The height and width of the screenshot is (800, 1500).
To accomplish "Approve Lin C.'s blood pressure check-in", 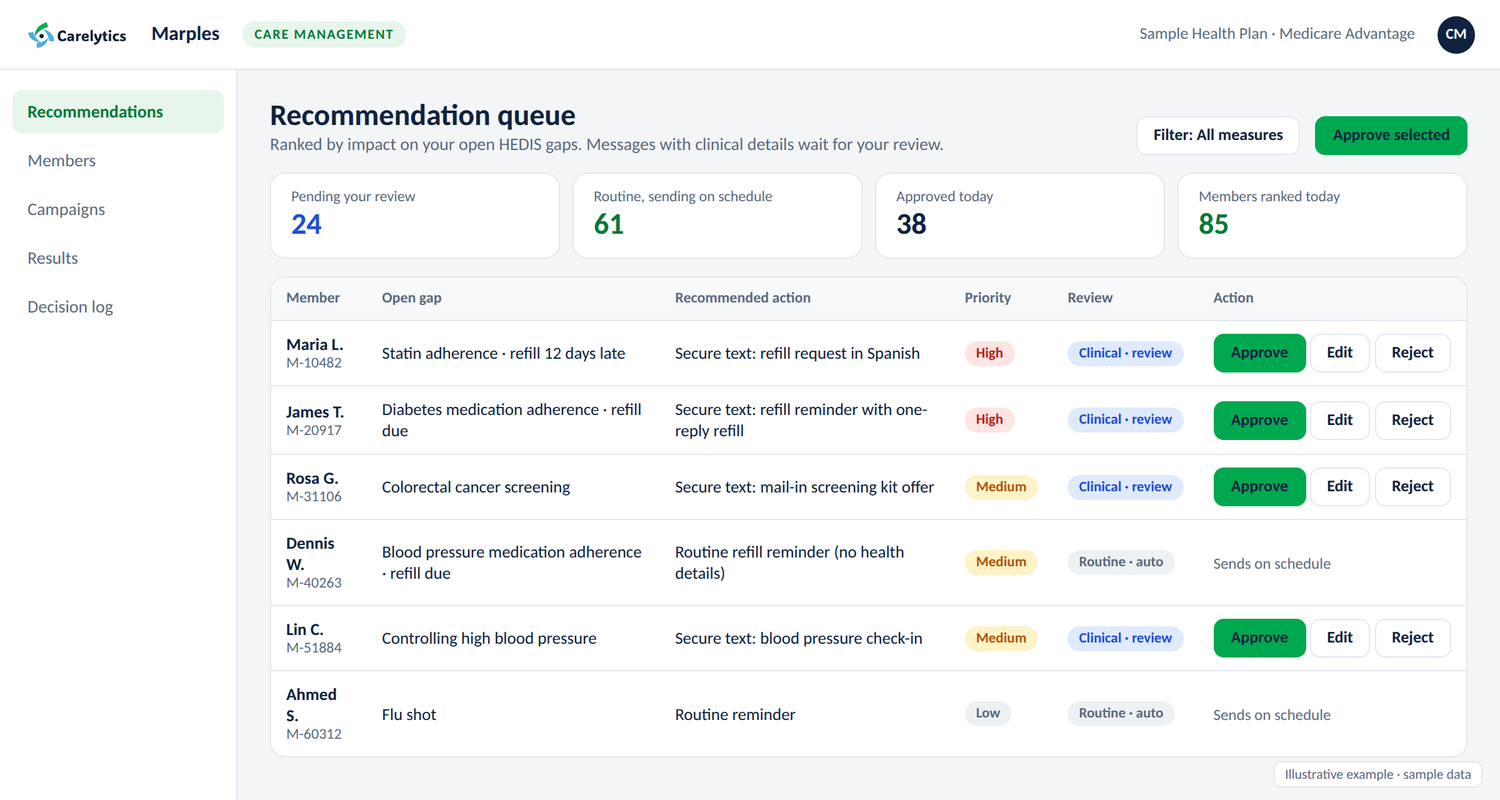I will [1259, 638].
